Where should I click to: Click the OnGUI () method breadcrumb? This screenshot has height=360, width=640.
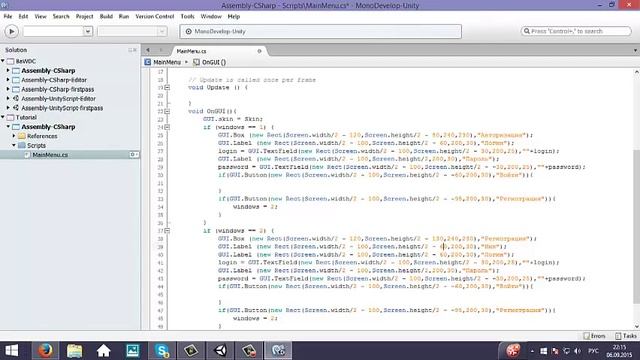(210, 62)
